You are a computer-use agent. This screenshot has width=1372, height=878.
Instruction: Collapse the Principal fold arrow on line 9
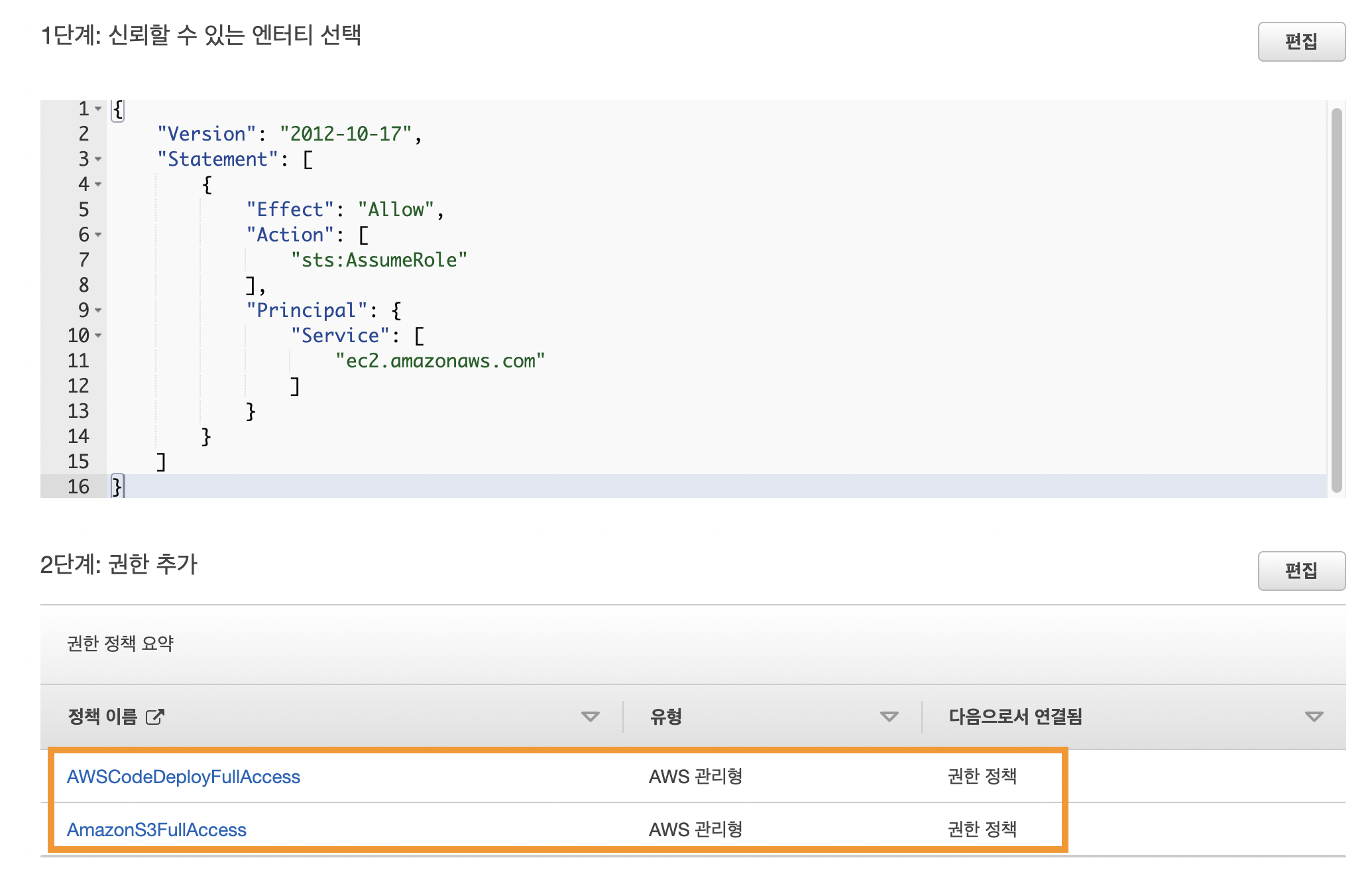pyautogui.click(x=98, y=310)
